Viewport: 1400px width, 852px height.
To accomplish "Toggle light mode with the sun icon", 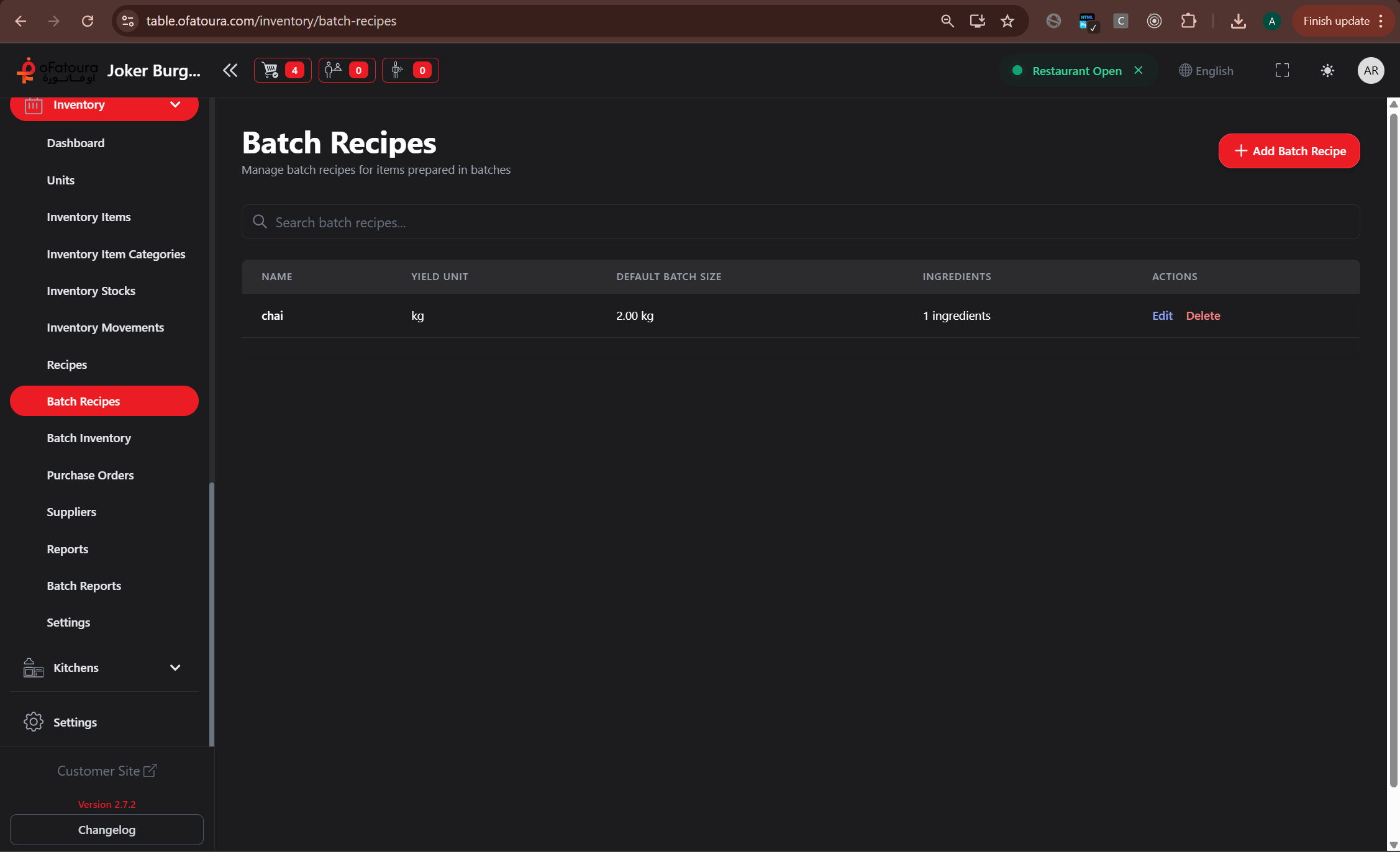I will tap(1327, 70).
